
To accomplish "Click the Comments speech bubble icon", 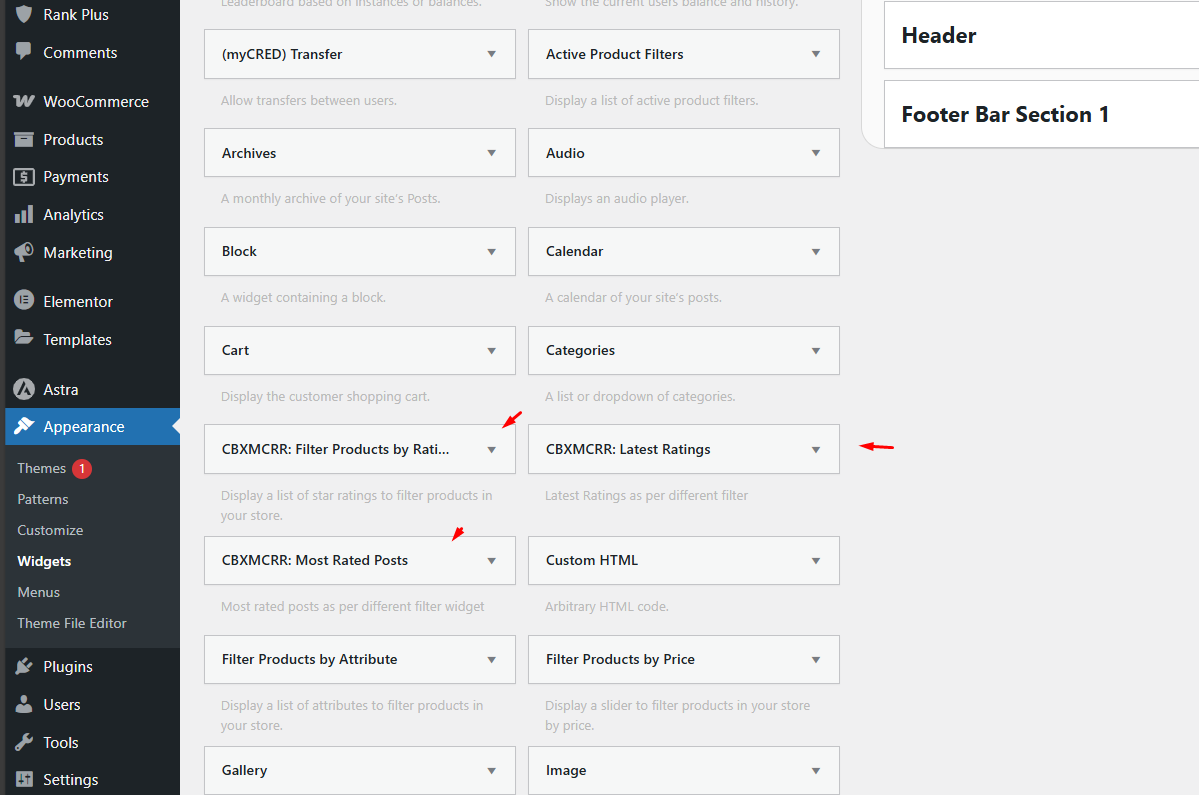I will point(24,53).
